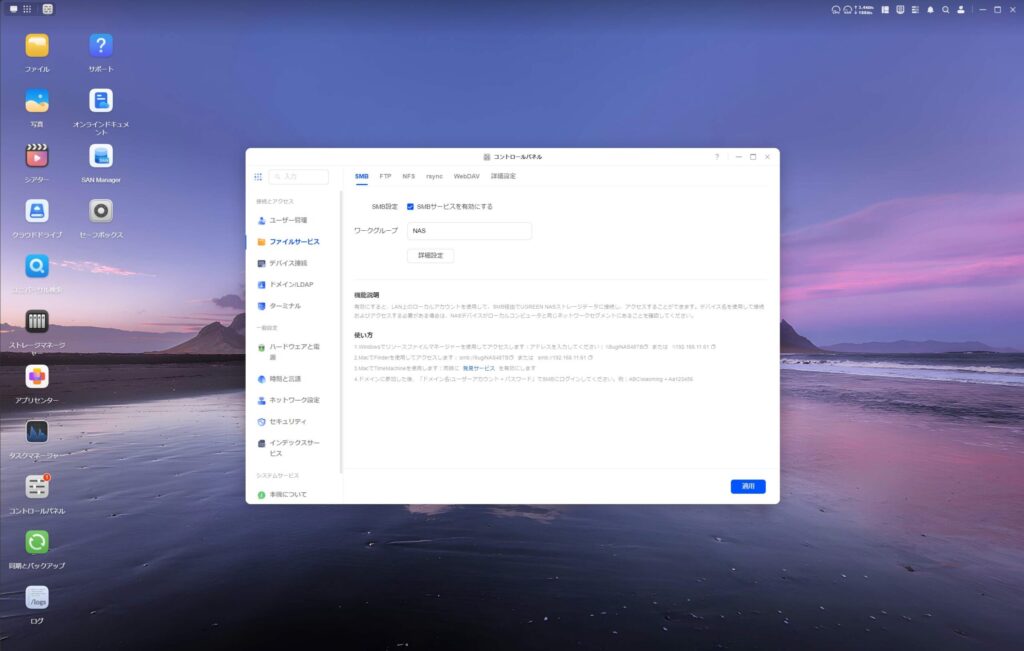Click the search magnifier in top bar
The image size is (1024, 651).
pyautogui.click(x=945, y=9)
